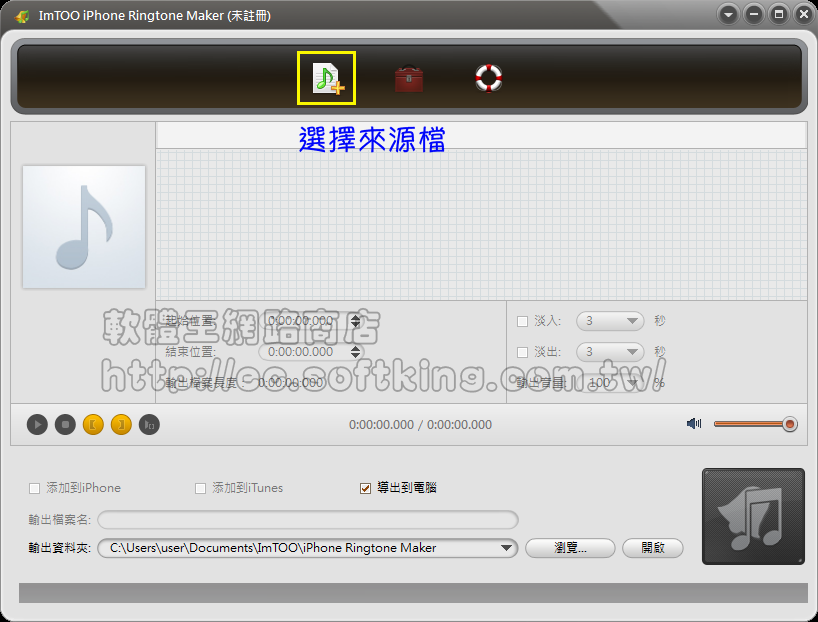
Task: Enable the 淡出 fade-out checkbox
Action: (522, 352)
